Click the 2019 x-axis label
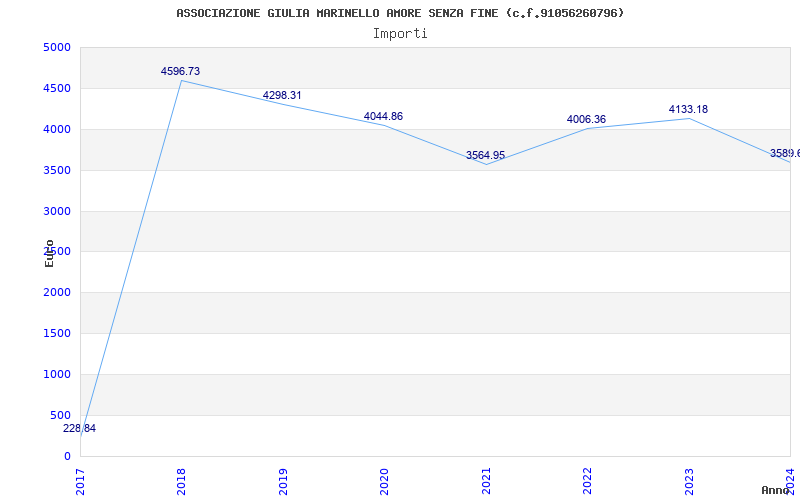 [x=283, y=481]
